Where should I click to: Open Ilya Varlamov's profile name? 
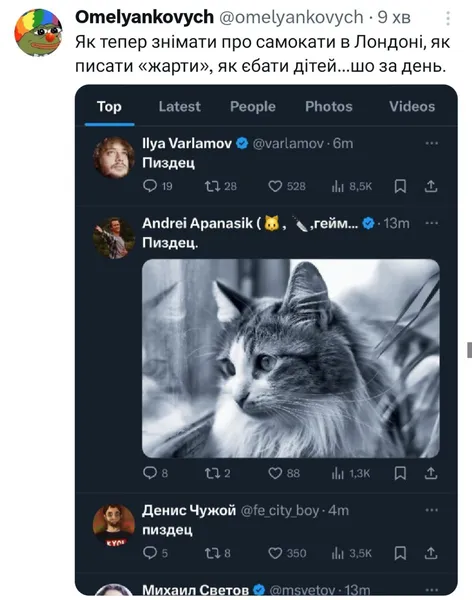click(x=187, y=143)
